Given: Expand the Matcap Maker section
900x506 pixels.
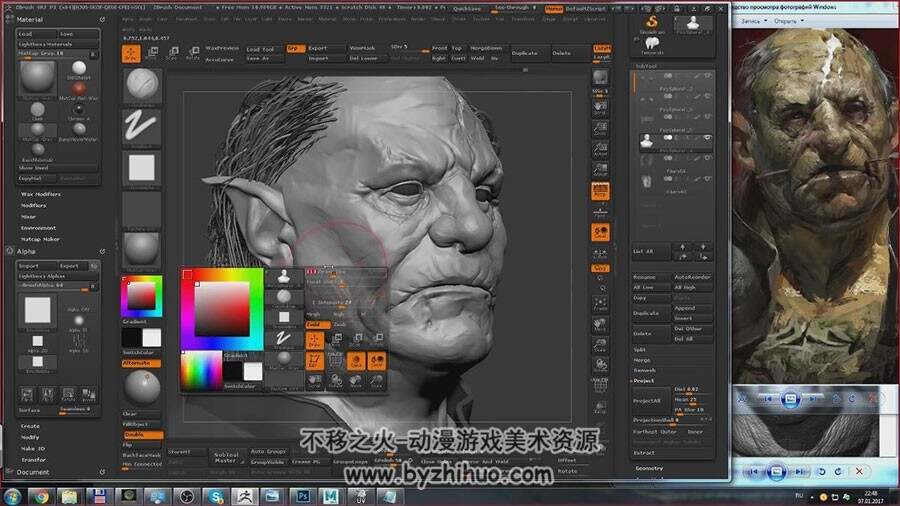Looking at the screenshot, I should pos(40,239).
